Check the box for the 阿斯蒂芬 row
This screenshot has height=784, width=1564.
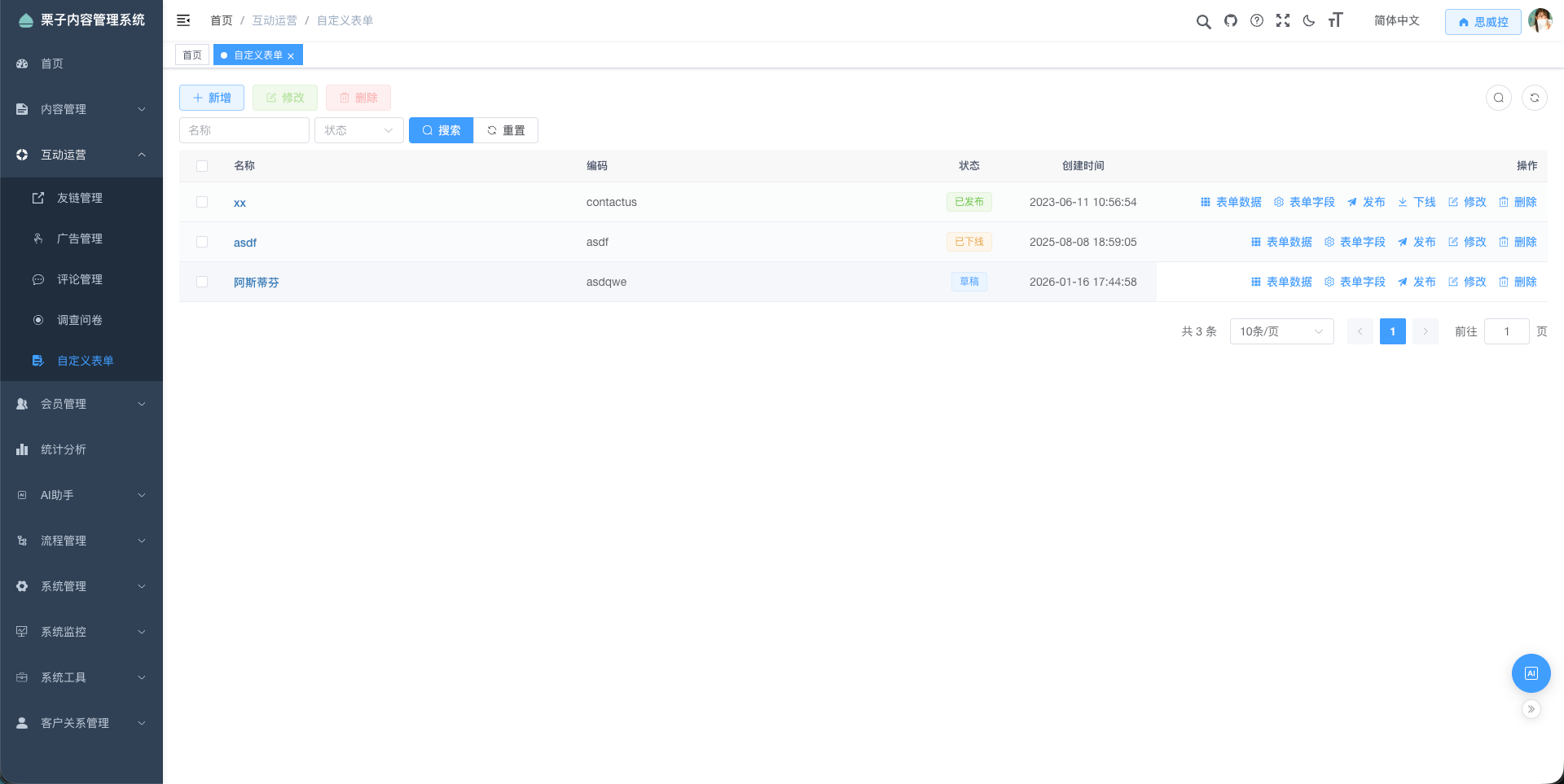(202, 282)
